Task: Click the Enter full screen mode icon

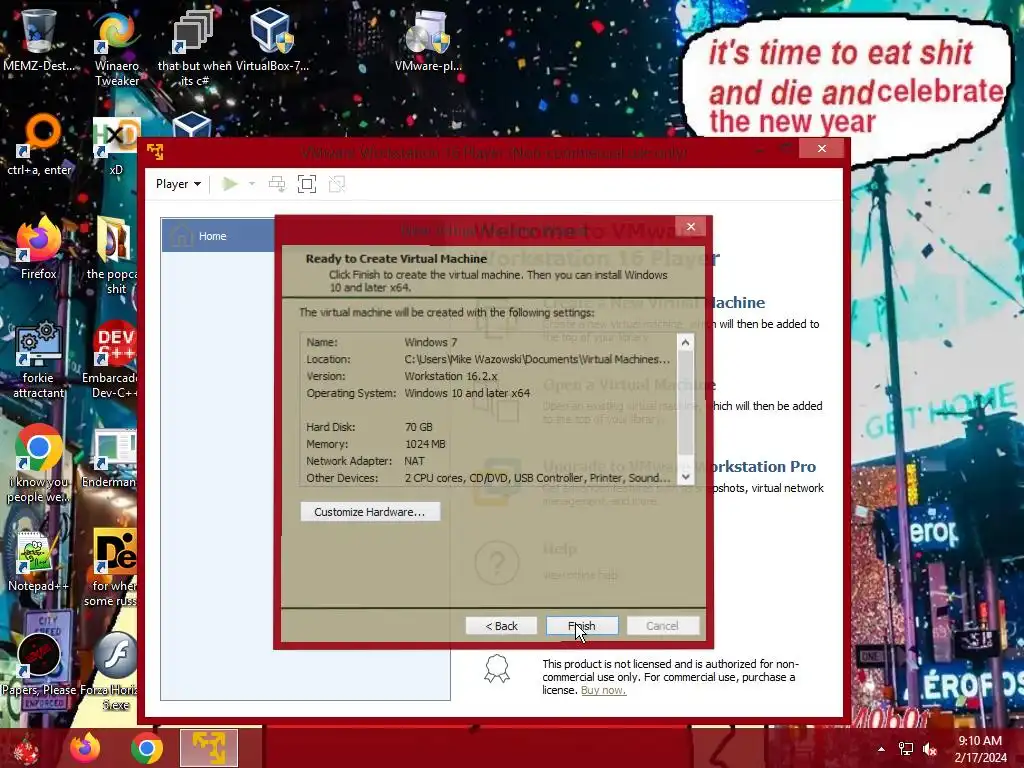Action: [x=307, y=184]
